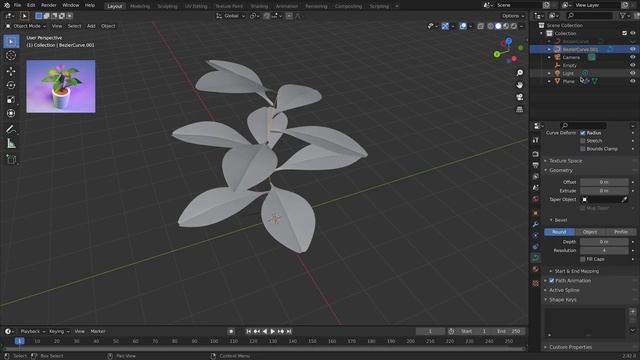The height and width of the screenshot is (360, 640).
Task: Collapse the Geometry panel
Action: (x=560, y=170)
